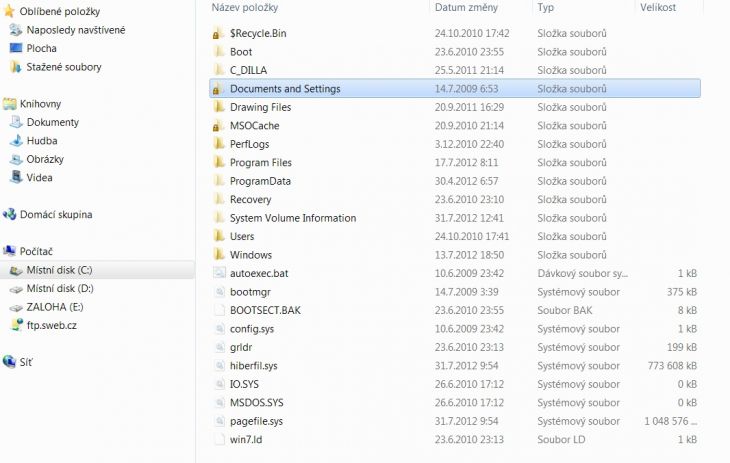Click the locked $Recycle.Bin folder icon
730x463 pixels.
tap(218, 34)
